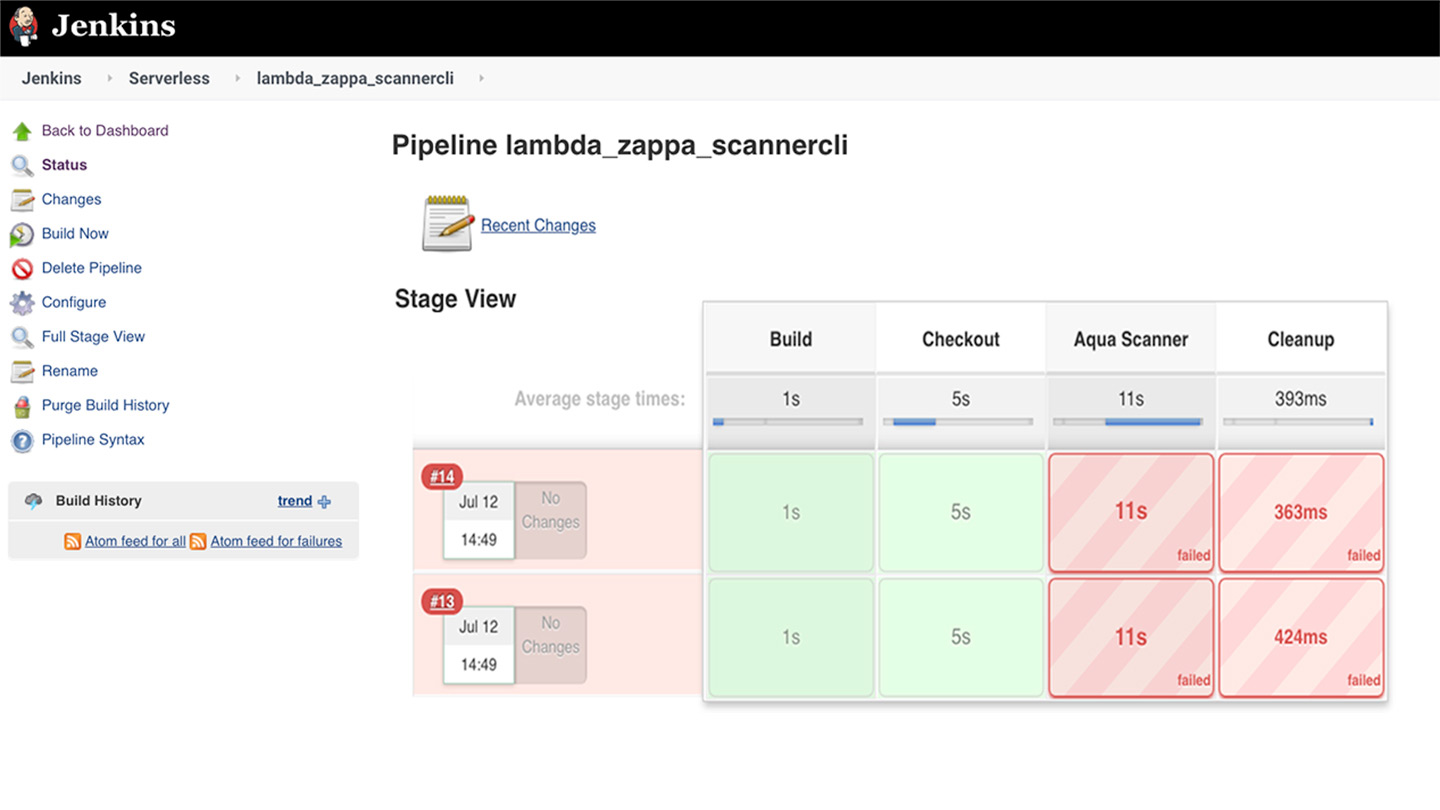This screenshot has height=810, width=1440.
Task: Click Checkout stage 5s cell for build #14
Action: (961, 512)
